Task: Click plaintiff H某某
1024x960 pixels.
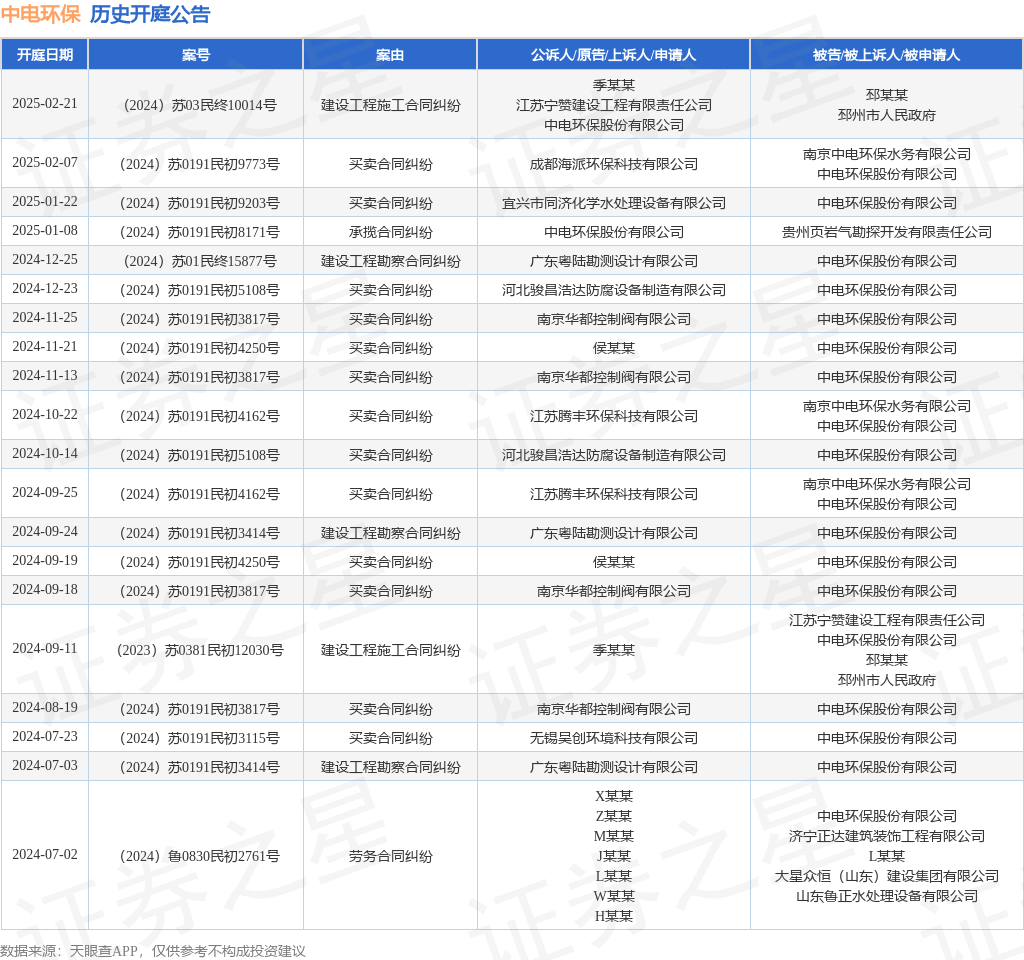Action: pos(613,916)
